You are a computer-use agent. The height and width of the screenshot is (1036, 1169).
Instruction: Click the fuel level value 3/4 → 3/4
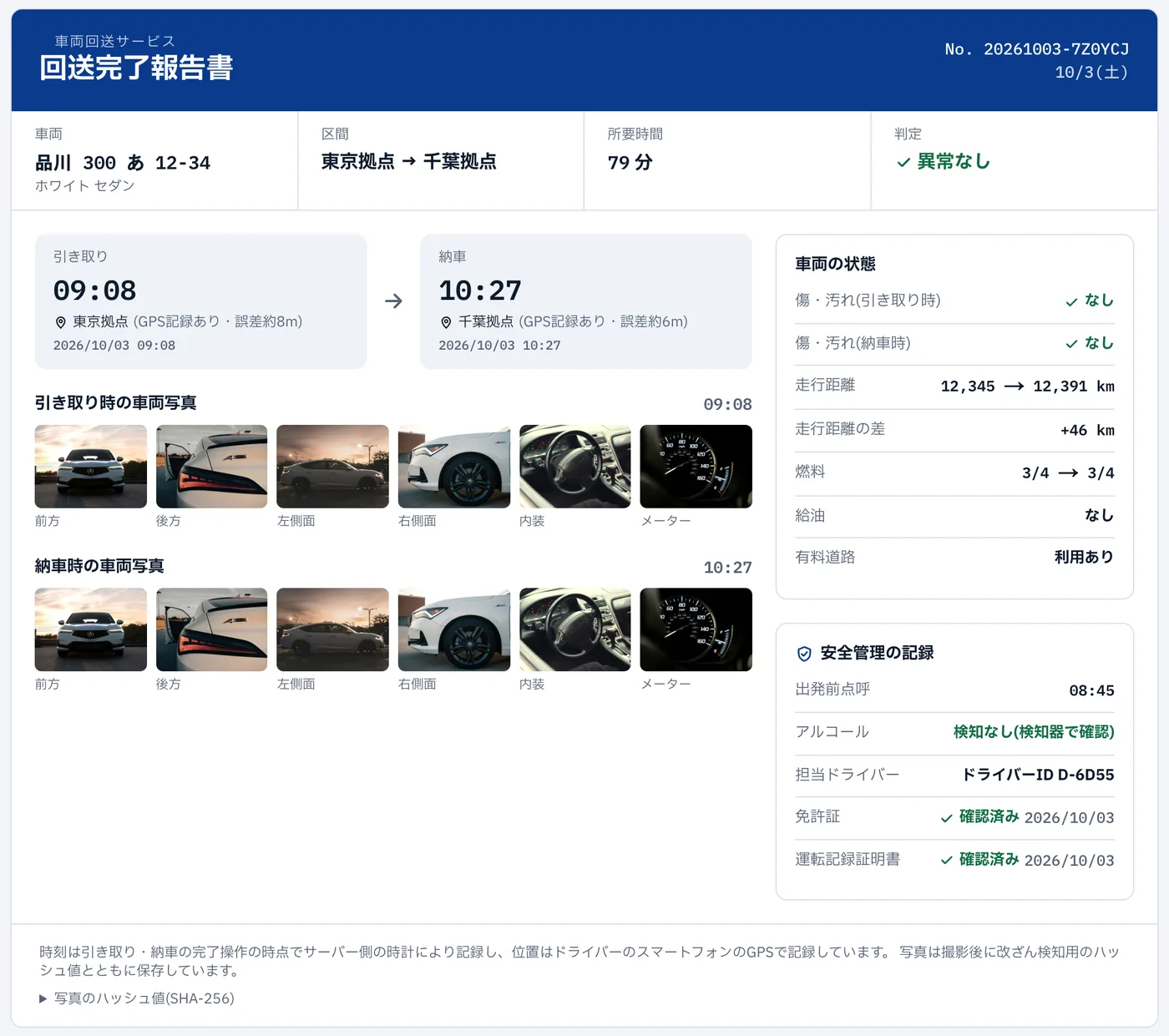pyautogui.click(x=1069, y=473)
